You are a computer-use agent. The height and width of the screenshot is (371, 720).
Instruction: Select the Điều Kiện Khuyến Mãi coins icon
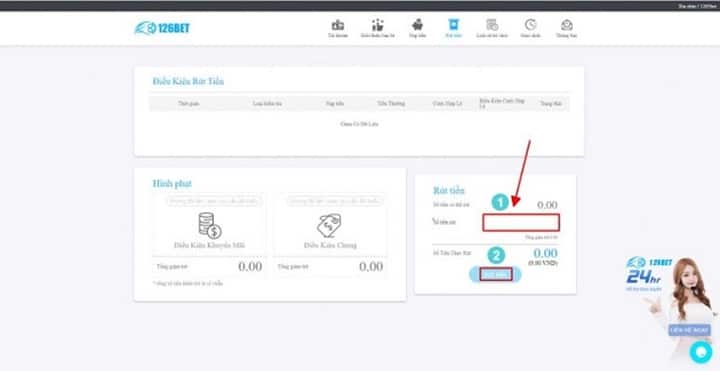(209, 225)
